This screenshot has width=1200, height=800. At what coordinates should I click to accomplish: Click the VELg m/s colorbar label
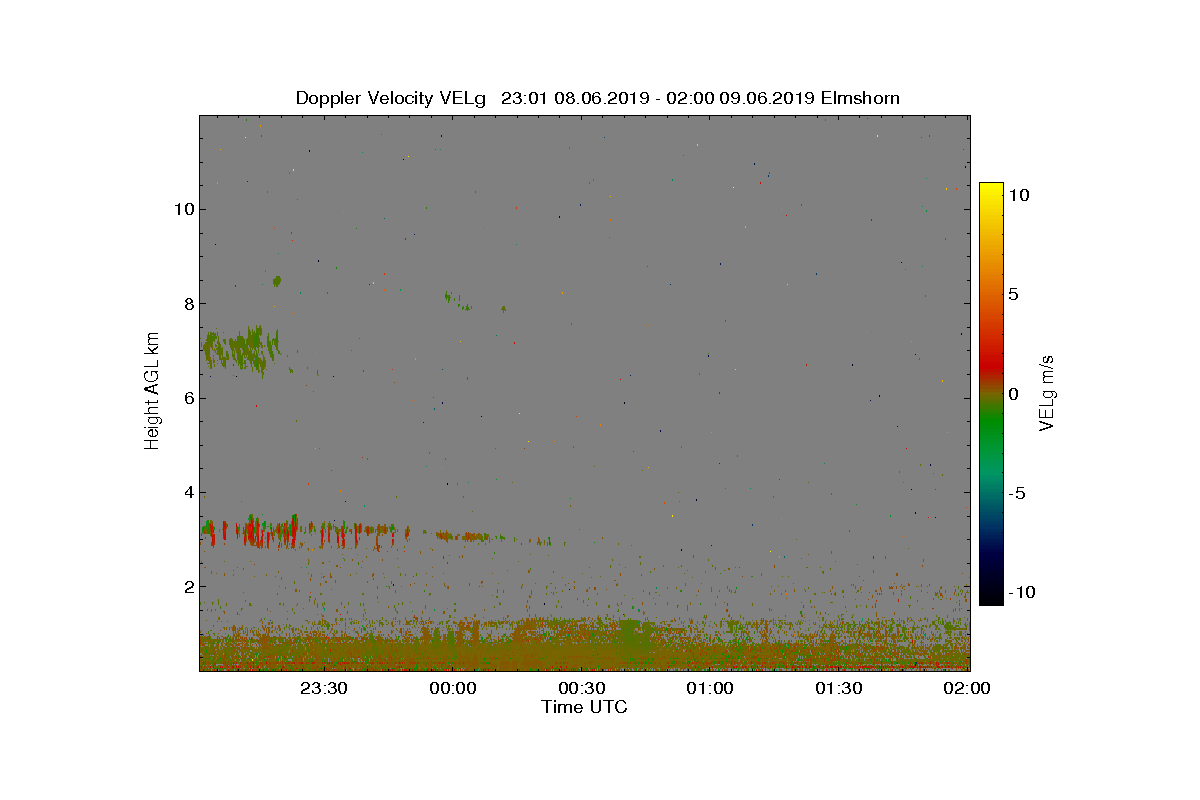pyautogui.click(x=1046, y=392)
